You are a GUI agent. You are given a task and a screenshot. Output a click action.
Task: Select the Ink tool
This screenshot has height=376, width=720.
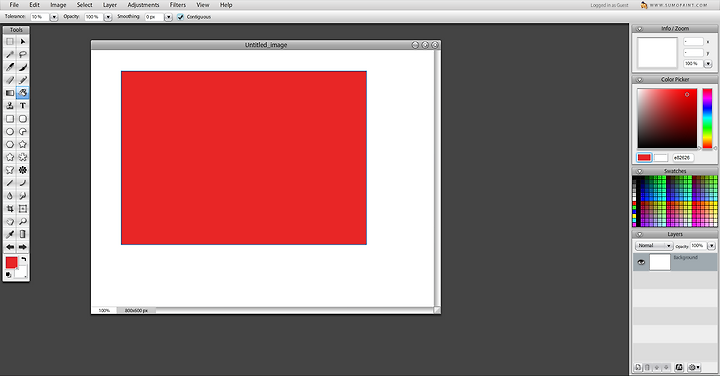[22, 67]
